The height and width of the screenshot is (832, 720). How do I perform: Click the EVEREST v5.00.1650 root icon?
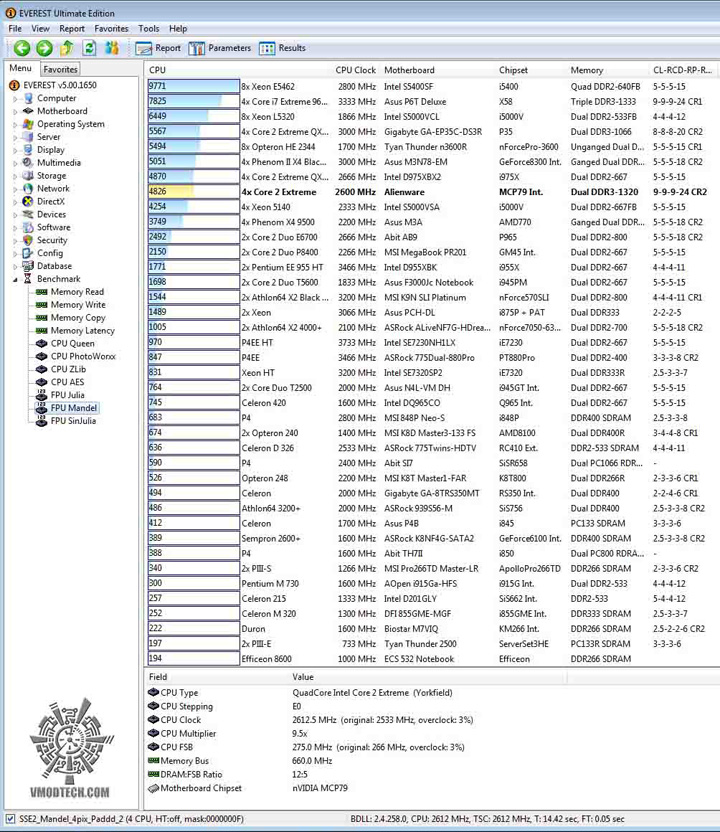point(14,85)
